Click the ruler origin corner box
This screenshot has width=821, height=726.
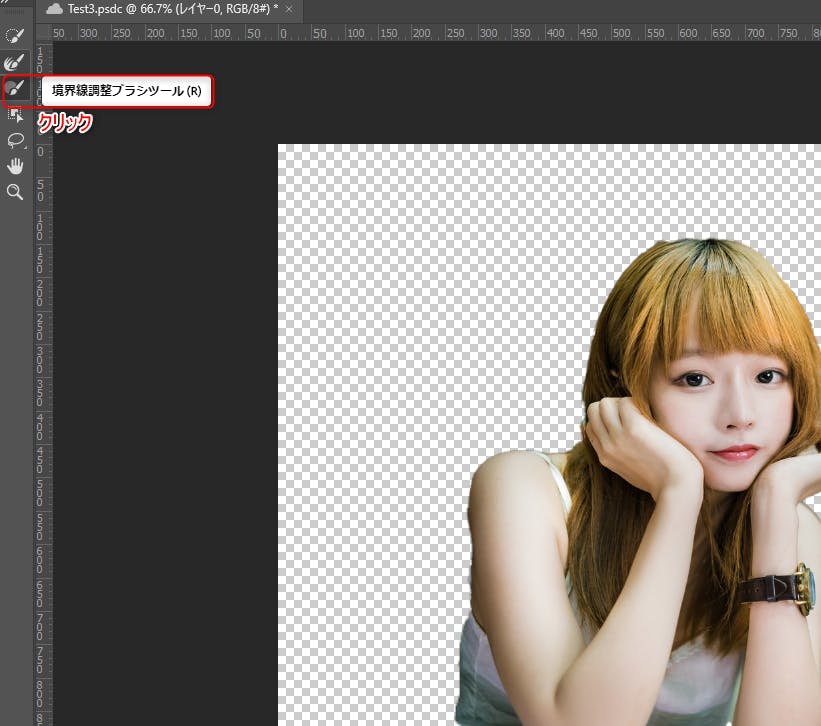pos(41,32)
